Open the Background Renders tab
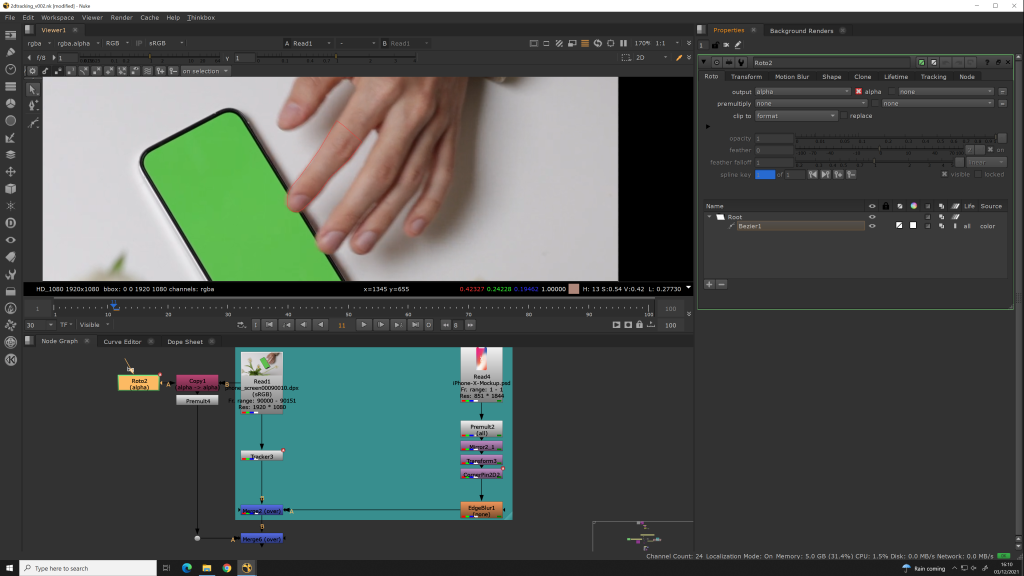Screen dimensions: 1024x576 (x=801, y=31)
